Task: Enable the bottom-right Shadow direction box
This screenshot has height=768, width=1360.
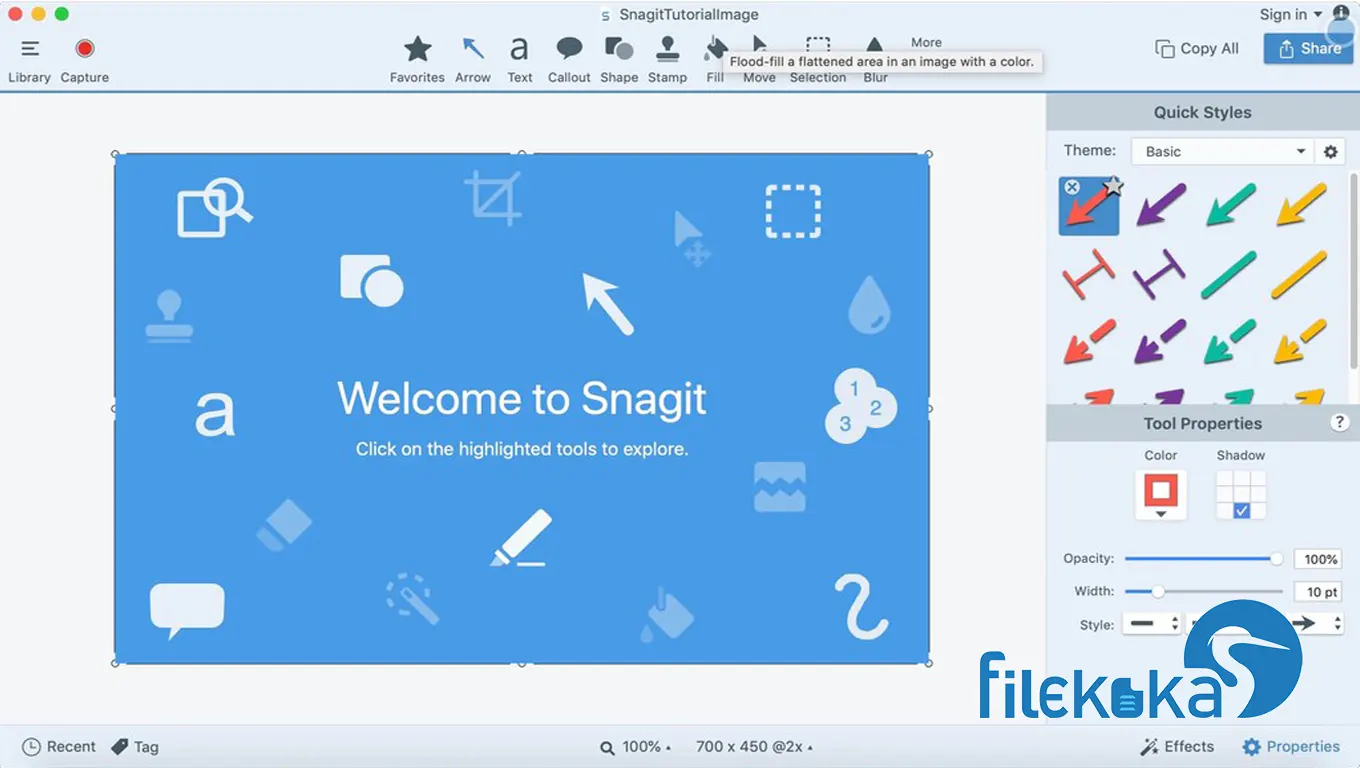Action: coord(1257,511)
